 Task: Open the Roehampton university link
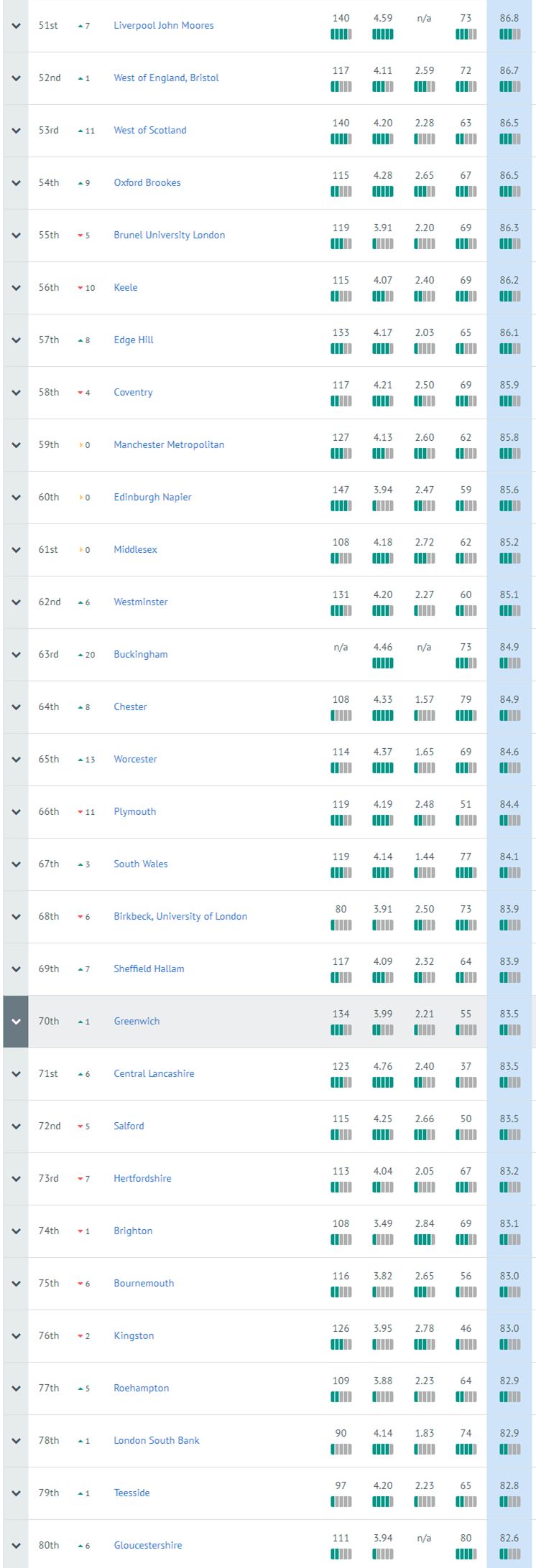click(x=142, y=1388)
